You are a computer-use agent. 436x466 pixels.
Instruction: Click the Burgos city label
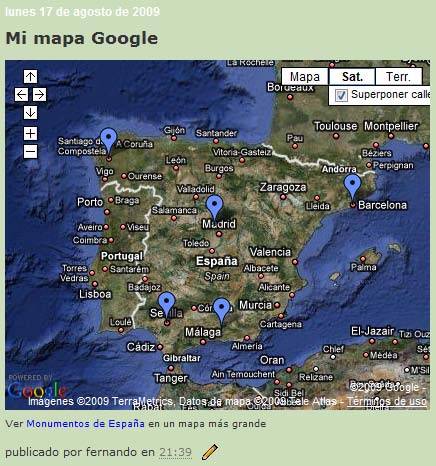pyautogui.click(x=219, y=168)
